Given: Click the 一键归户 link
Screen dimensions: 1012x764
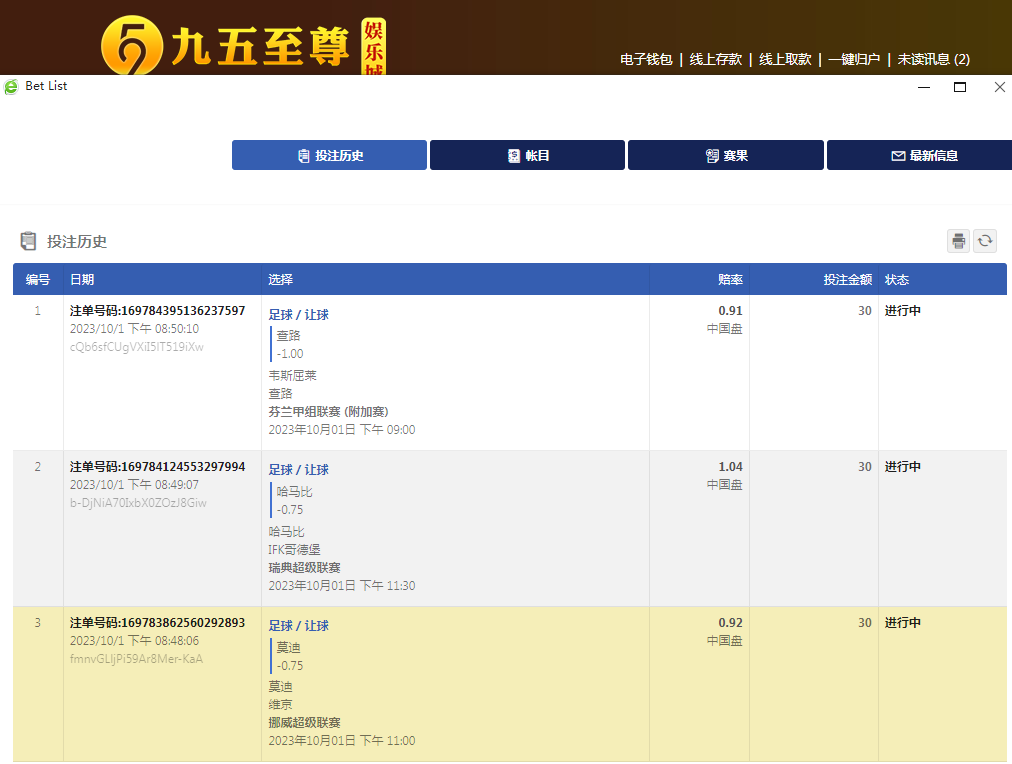Looking at the screenshot, I should pos(854,59).
